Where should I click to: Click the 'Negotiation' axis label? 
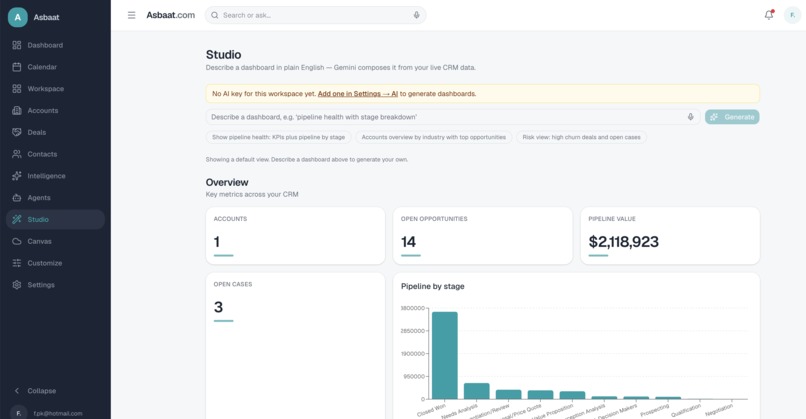click(x=719, y=410)
